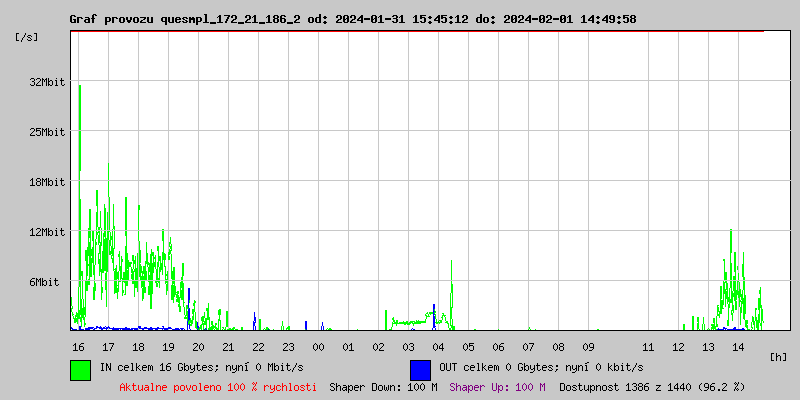
Task: Click the red 'Aktualne povoleno 100 % rychlosti' text
Action: point(218,386)
